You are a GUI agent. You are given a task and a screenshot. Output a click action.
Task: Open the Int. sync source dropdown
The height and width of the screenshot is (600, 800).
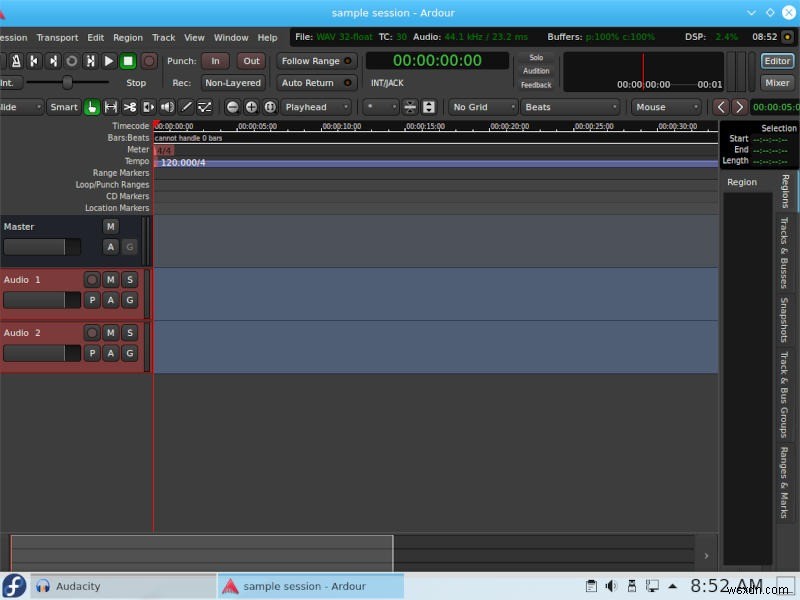click(11, 83)
